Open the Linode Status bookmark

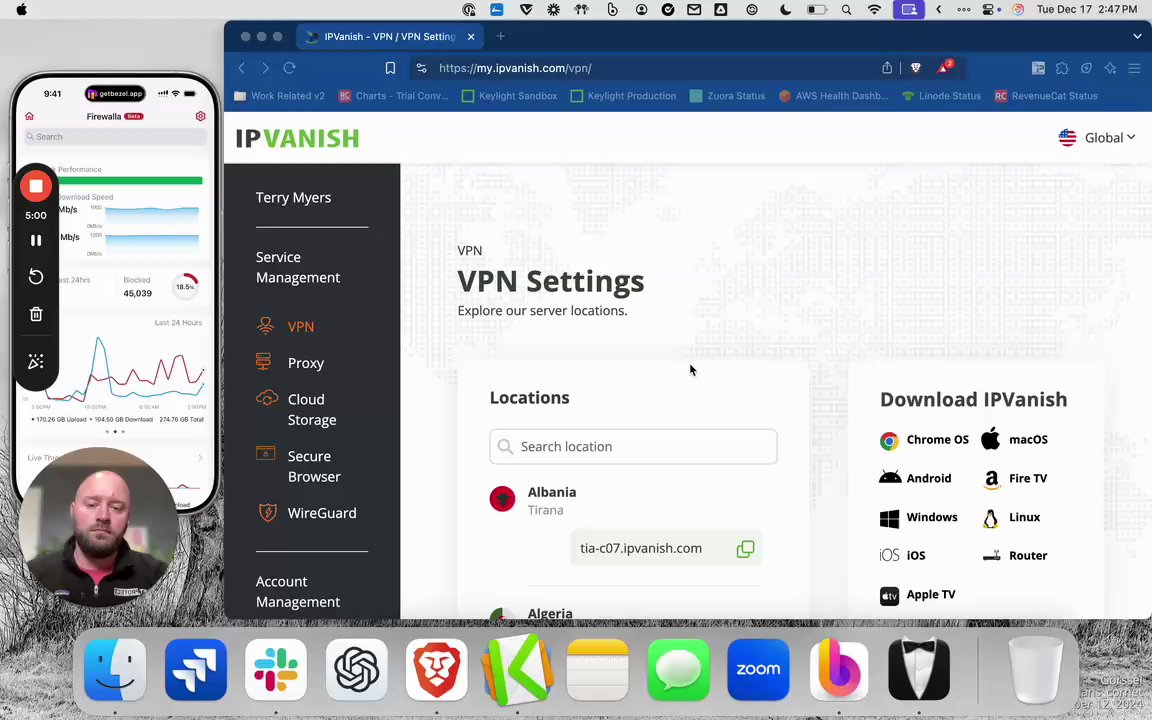(941, 96)
